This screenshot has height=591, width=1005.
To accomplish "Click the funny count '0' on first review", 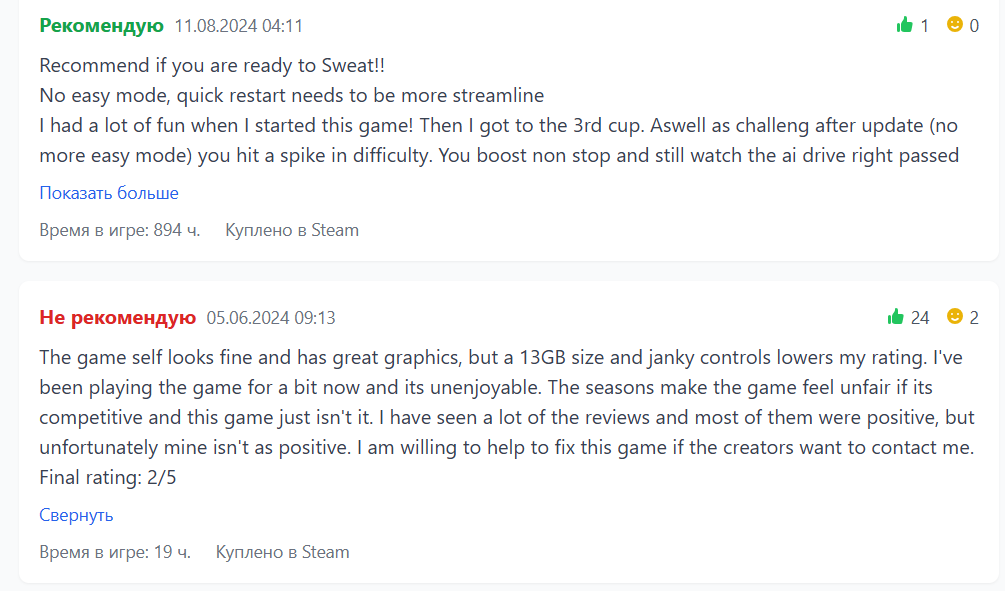I will 974,26.
